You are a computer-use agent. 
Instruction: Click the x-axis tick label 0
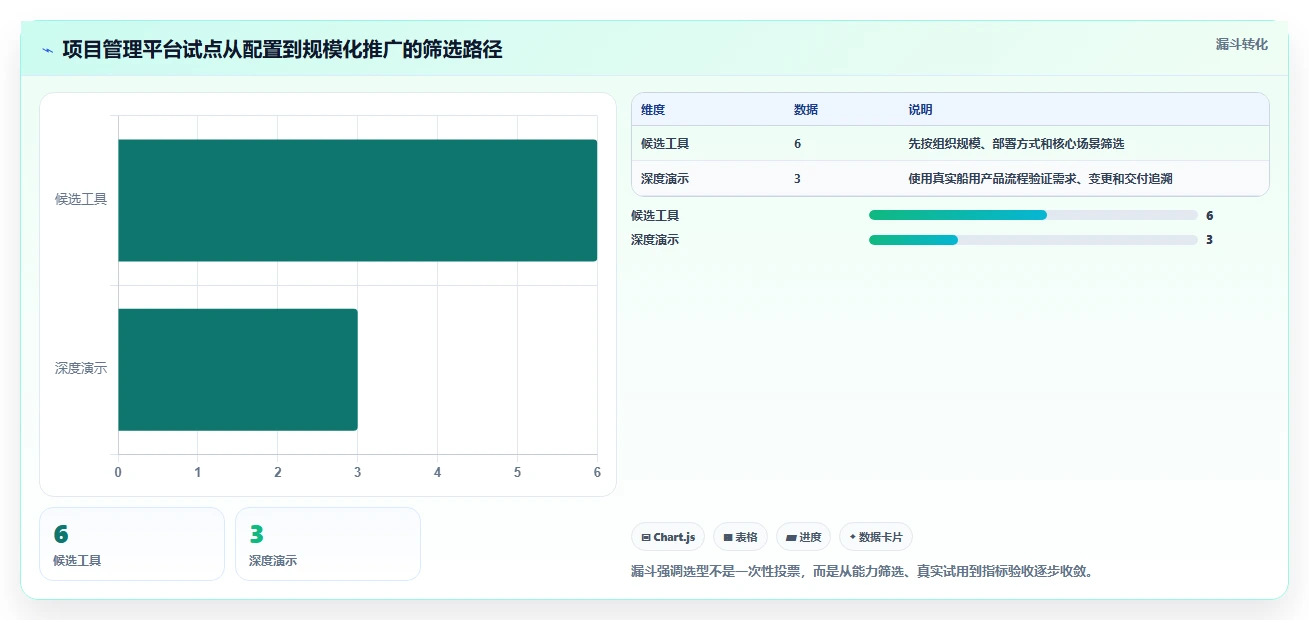coord(118,472)
